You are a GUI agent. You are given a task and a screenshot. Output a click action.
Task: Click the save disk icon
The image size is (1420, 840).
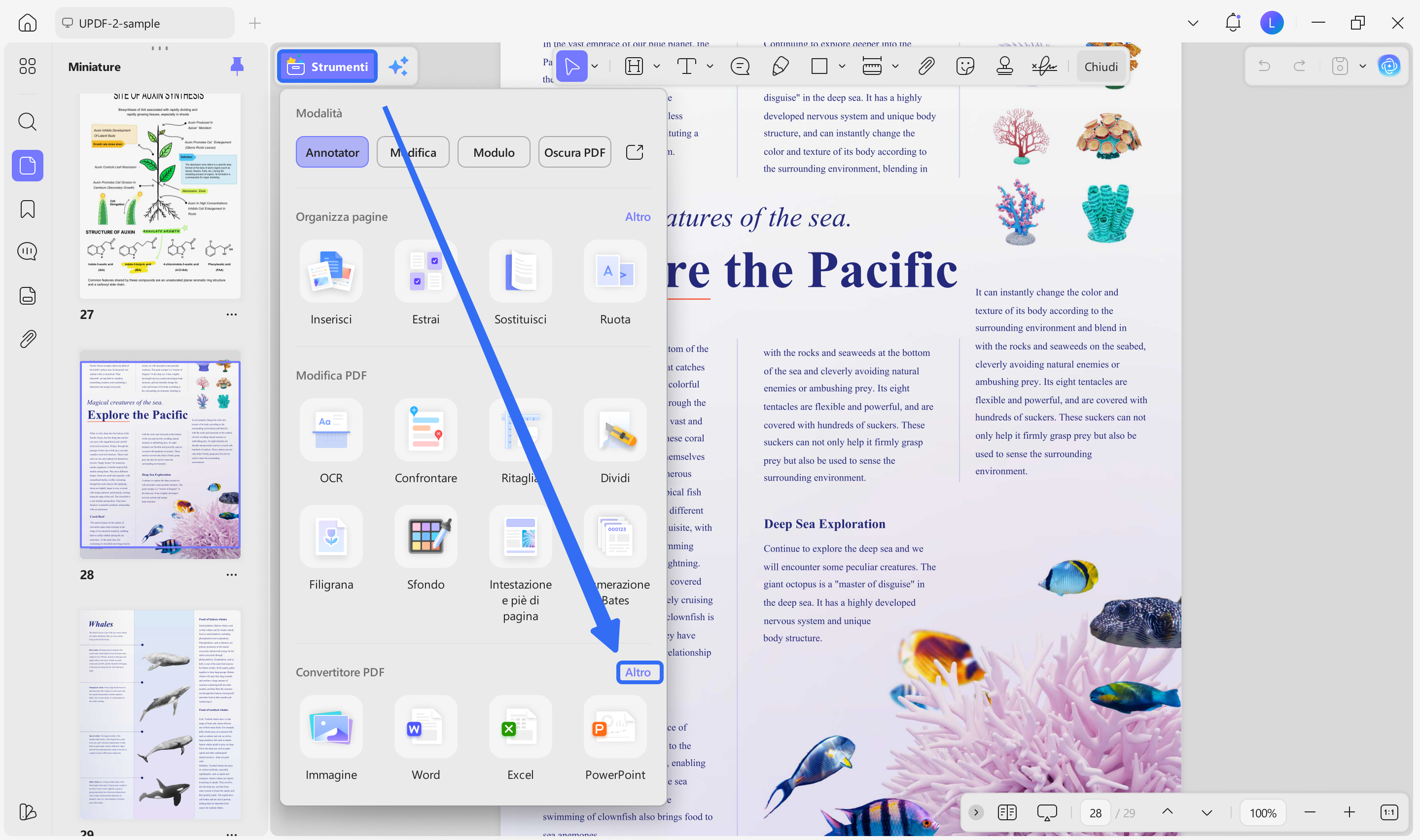[1340, 66]
